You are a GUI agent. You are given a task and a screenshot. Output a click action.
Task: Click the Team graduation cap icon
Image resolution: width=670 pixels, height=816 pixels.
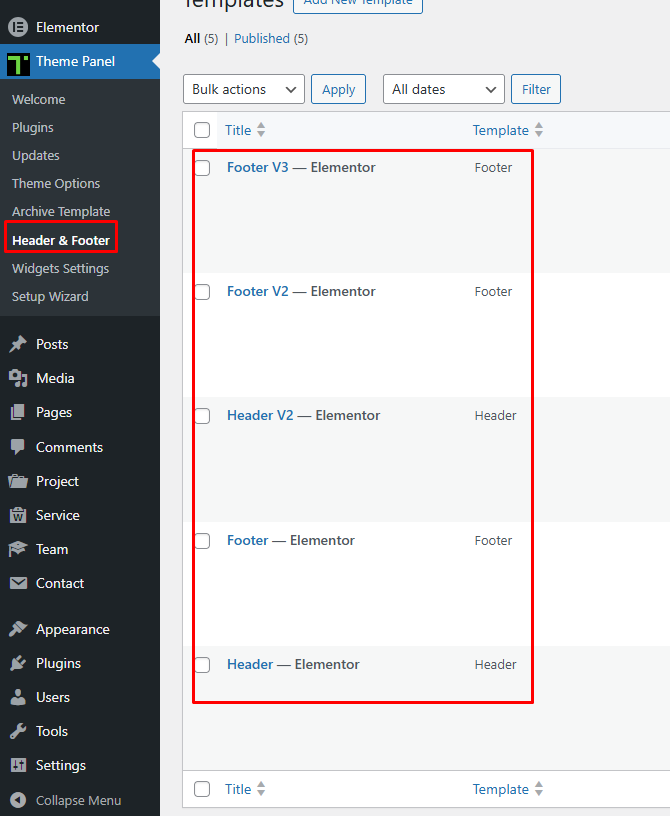(18, 549)
